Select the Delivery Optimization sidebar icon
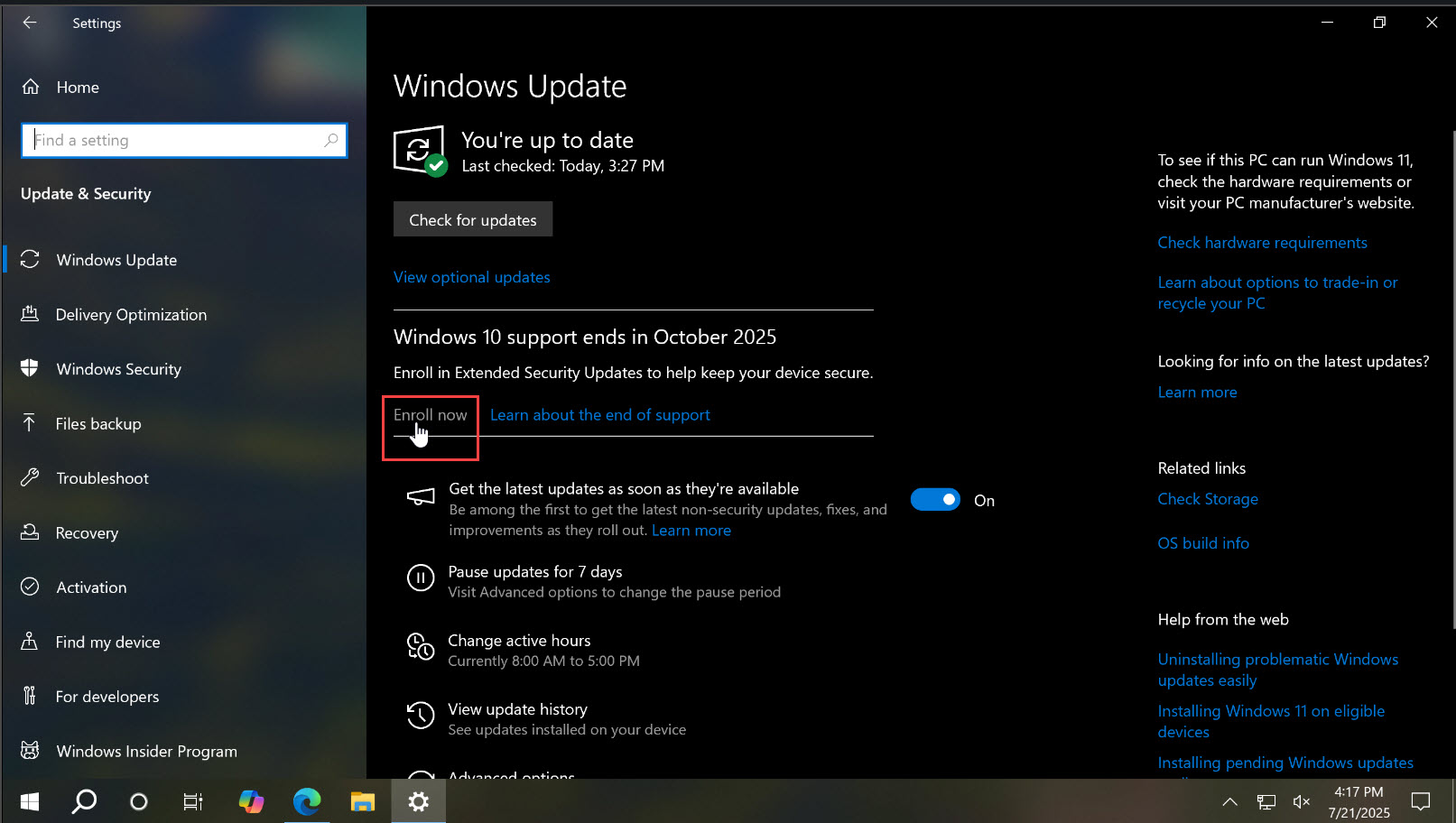 [x=31, y=314]
